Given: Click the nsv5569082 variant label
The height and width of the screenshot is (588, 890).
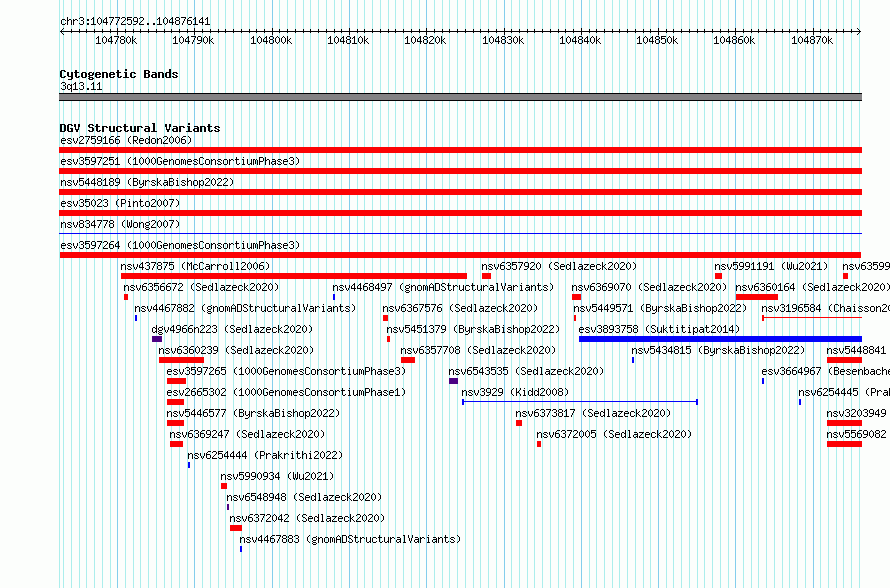Looking at the screenshot, I should (x=856, y=434).
